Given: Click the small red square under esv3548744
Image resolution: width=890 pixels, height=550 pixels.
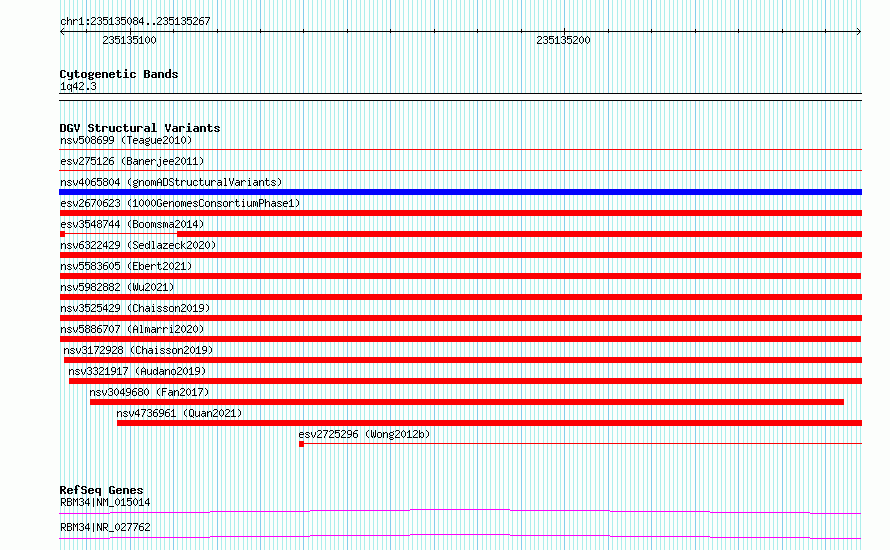Looking at the screenshot, I should (x=62, y=234).
